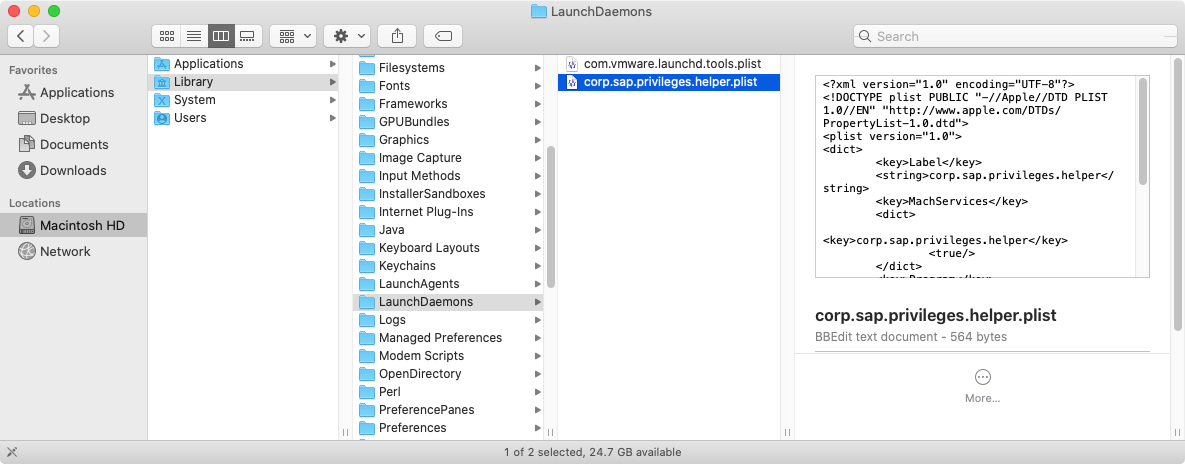Image resolution: width=1185 pixels, height=464 pixels.
Task: Select the Library folder in first column
Action: 244,82
